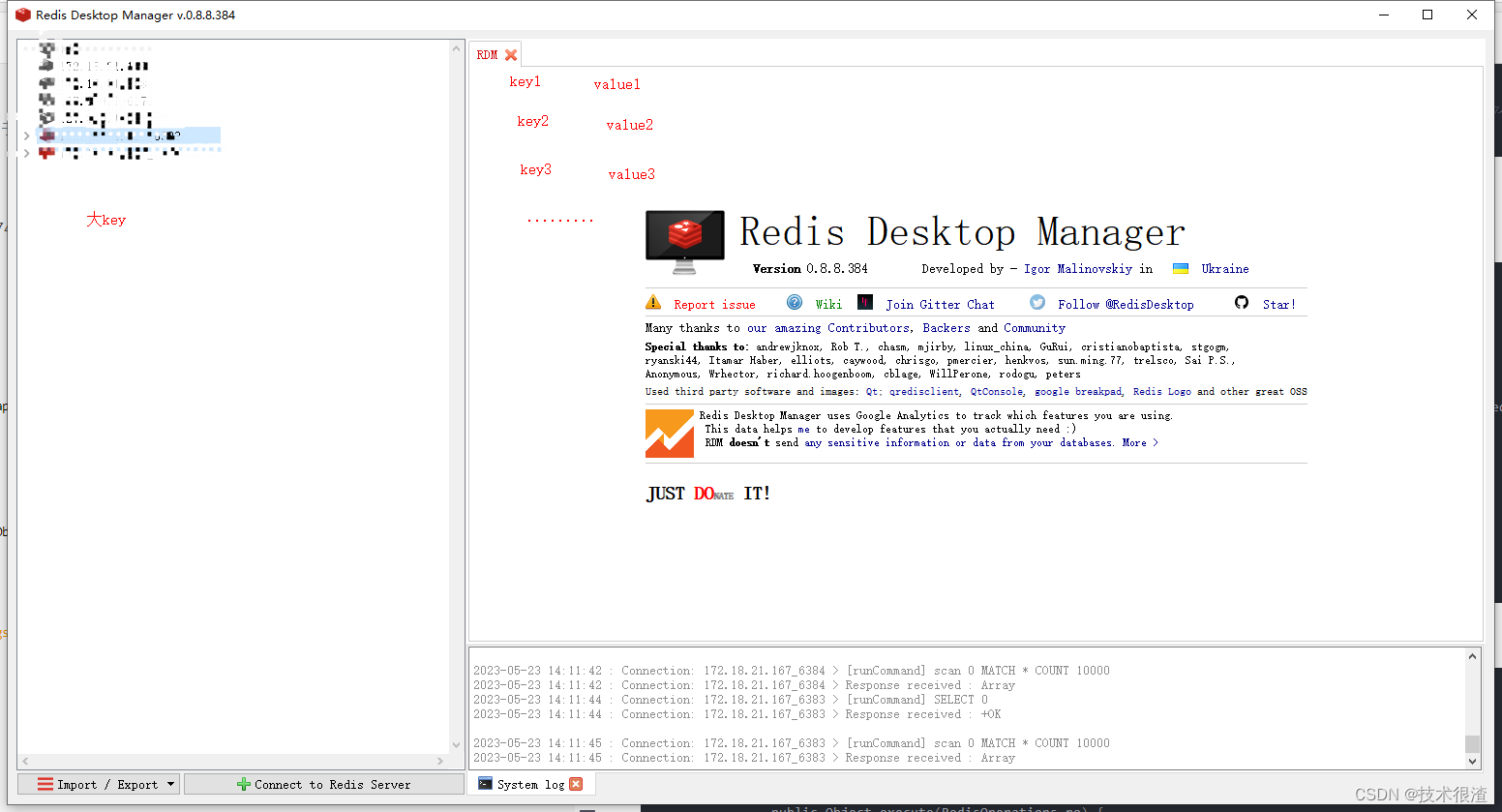Open the Contributors link

(868, 328)
